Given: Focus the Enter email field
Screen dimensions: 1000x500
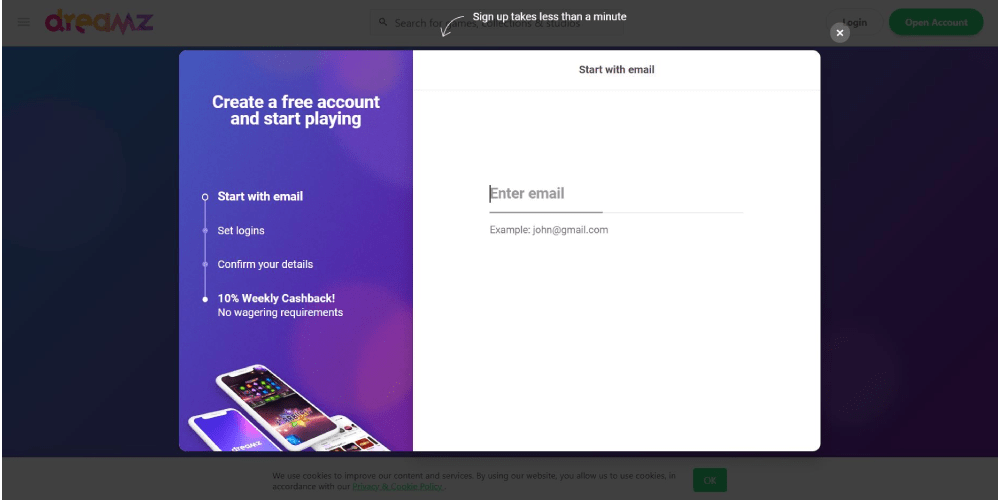Looking at the screenshot, I should click(615, 194).
